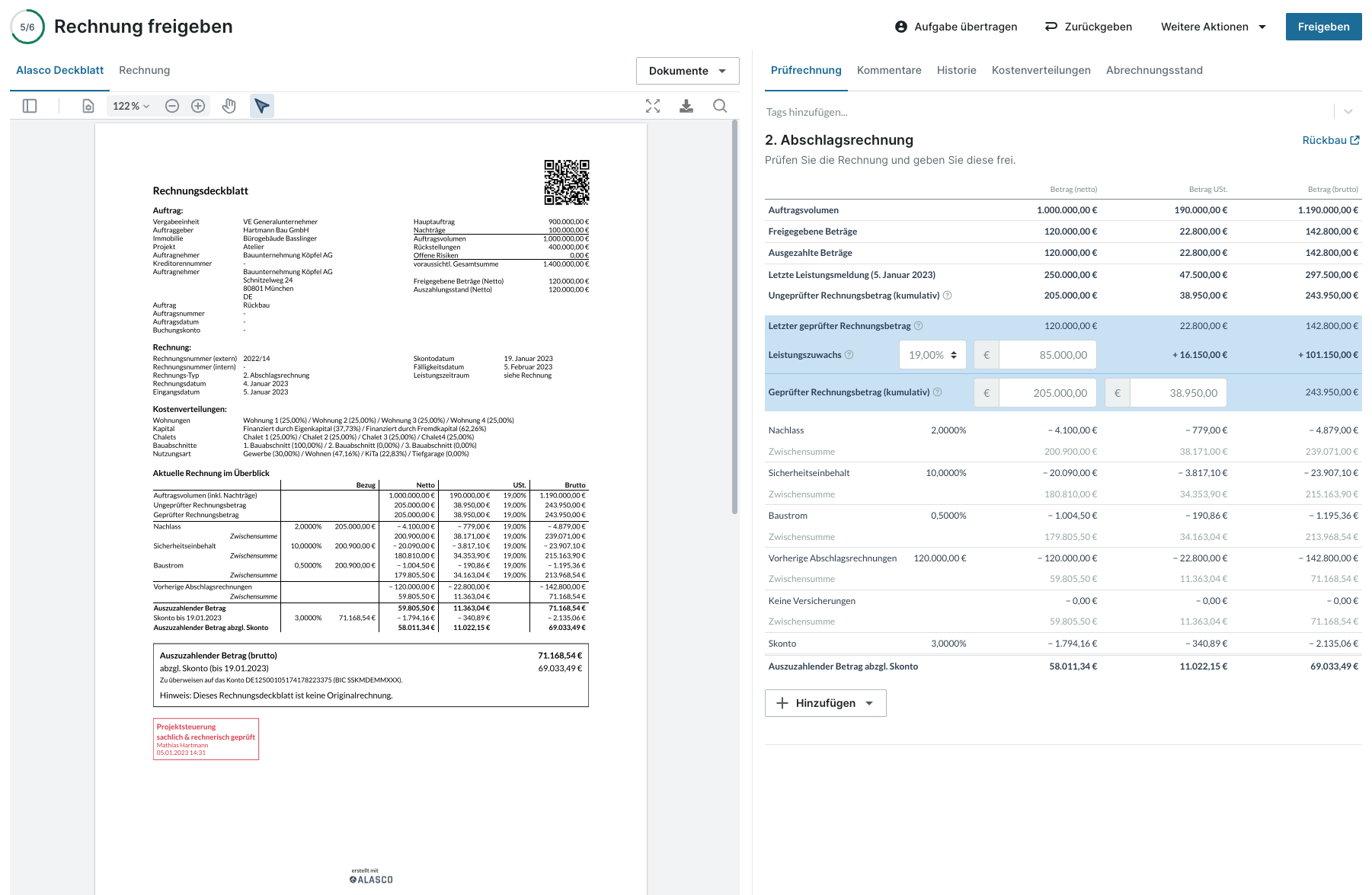This screenshot has width=1372, height=895.
Task: Expand the Dokumente dropdown
Action: [x=687, y=71]
